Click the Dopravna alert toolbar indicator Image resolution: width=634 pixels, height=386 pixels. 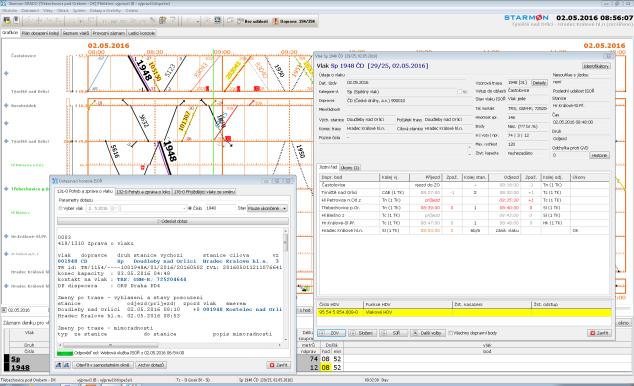[294, 21]
